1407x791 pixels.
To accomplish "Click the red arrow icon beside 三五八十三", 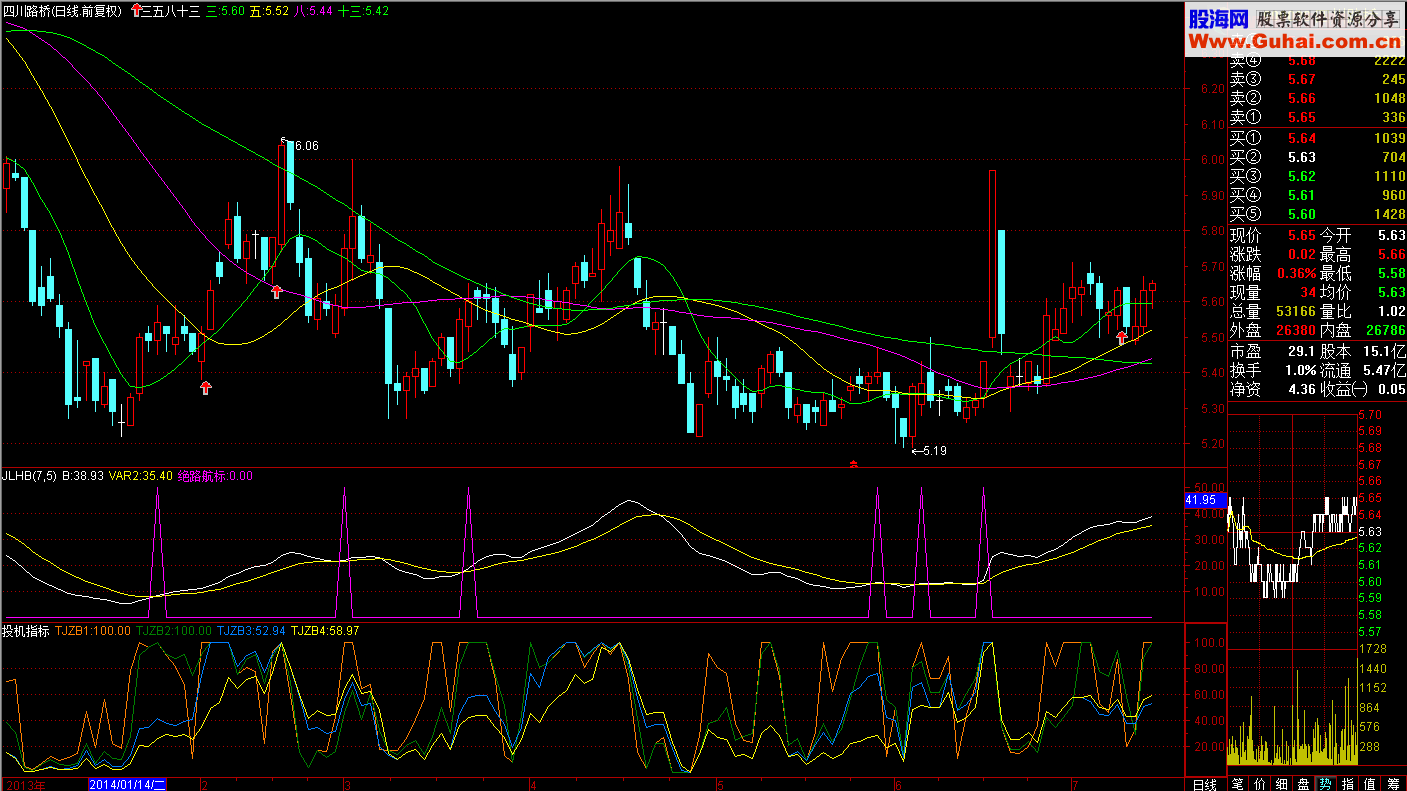I will pyautogui.click(x=136, y=11).
